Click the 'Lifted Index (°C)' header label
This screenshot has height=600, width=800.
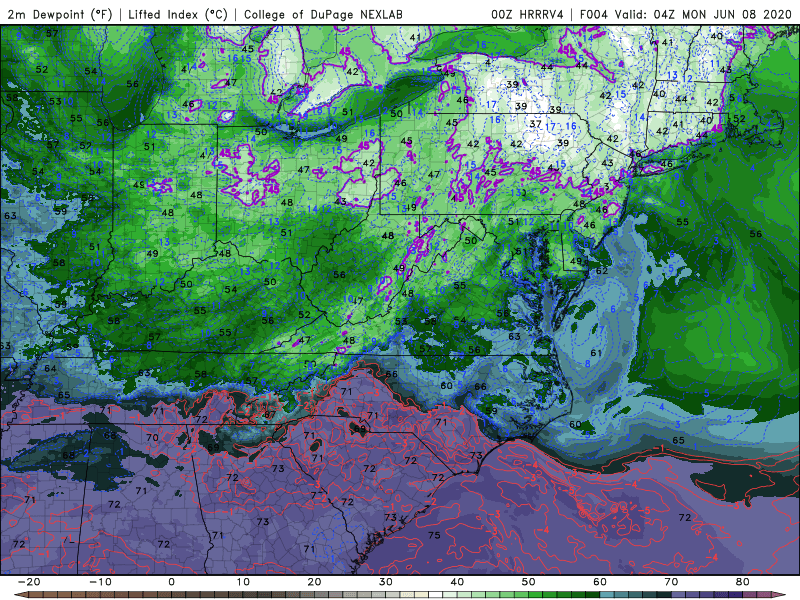coord(178,14)
